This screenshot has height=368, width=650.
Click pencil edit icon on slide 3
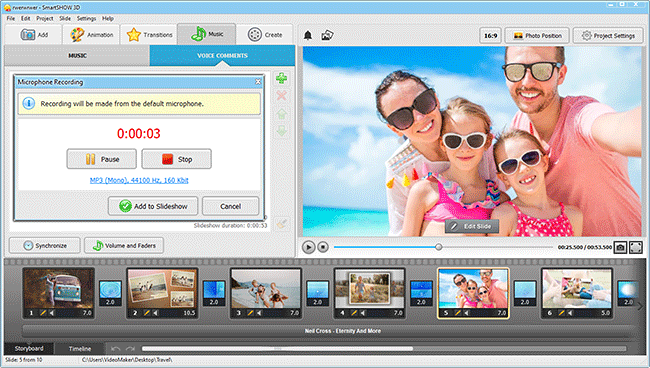250,313
